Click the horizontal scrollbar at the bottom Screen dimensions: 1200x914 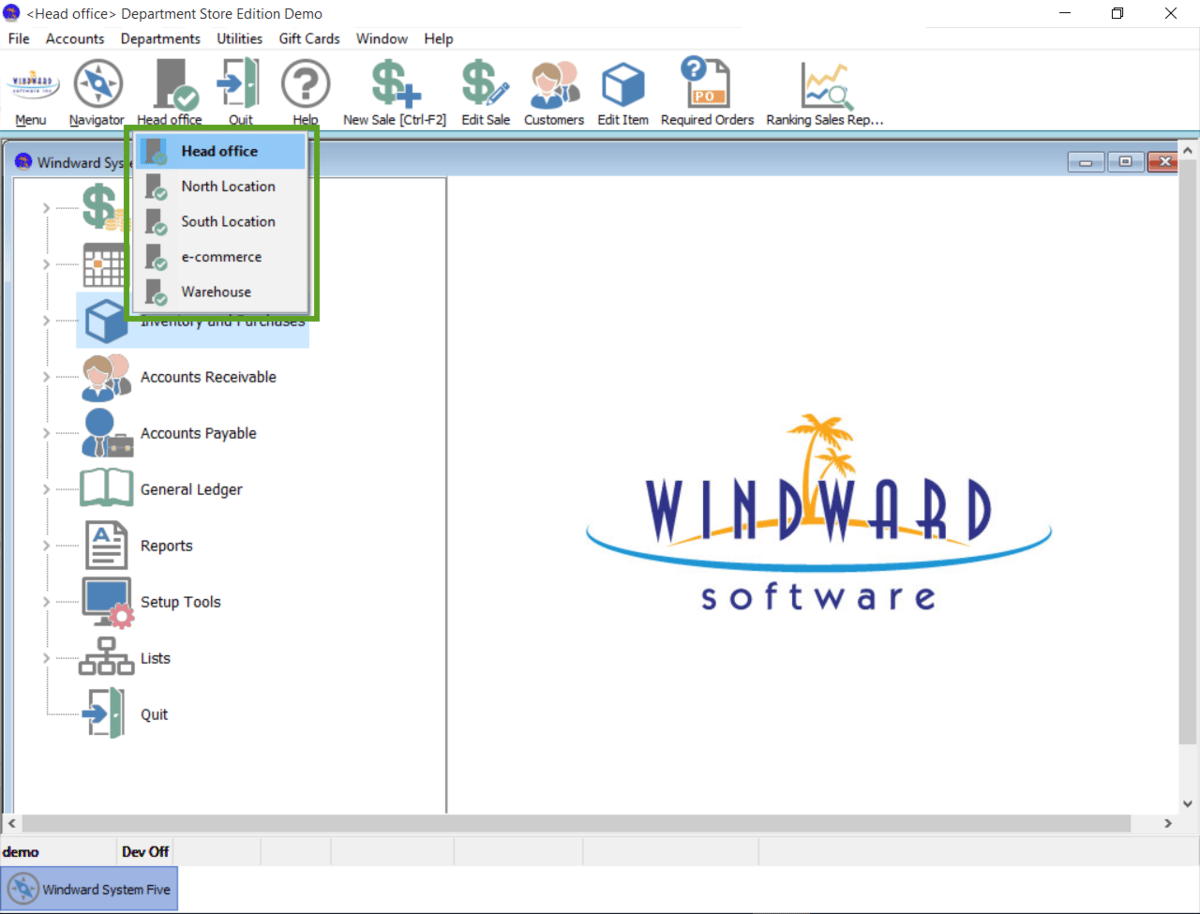click(x=575, y=824)
